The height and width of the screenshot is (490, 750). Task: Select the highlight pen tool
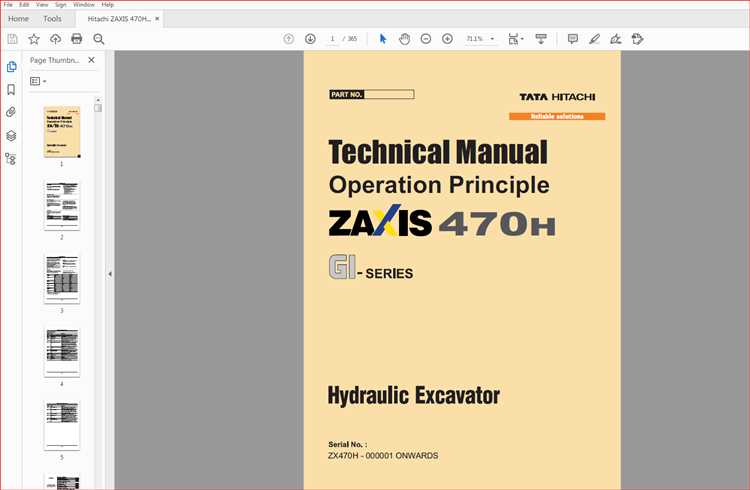[594, 39]
